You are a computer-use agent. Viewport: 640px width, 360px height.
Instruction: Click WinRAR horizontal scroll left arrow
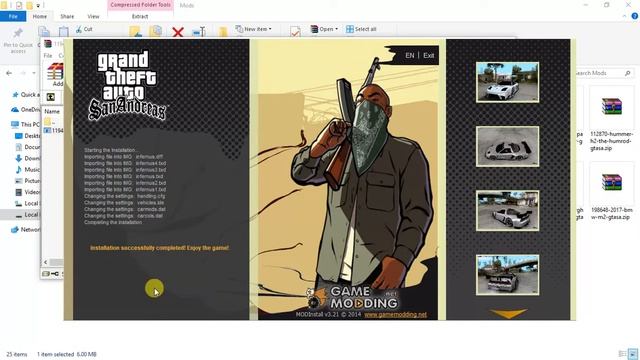pos(45,262)
